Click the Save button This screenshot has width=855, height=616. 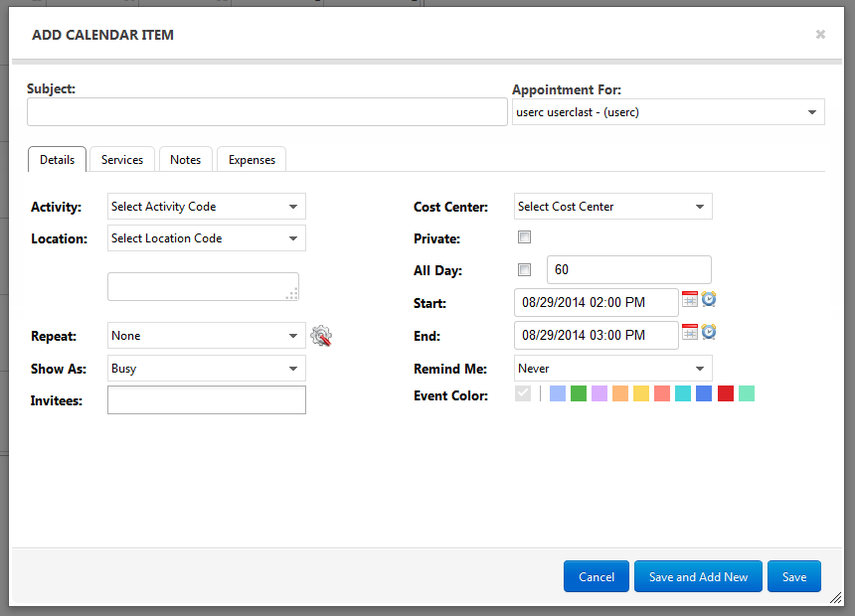click(x=794, y=576)
